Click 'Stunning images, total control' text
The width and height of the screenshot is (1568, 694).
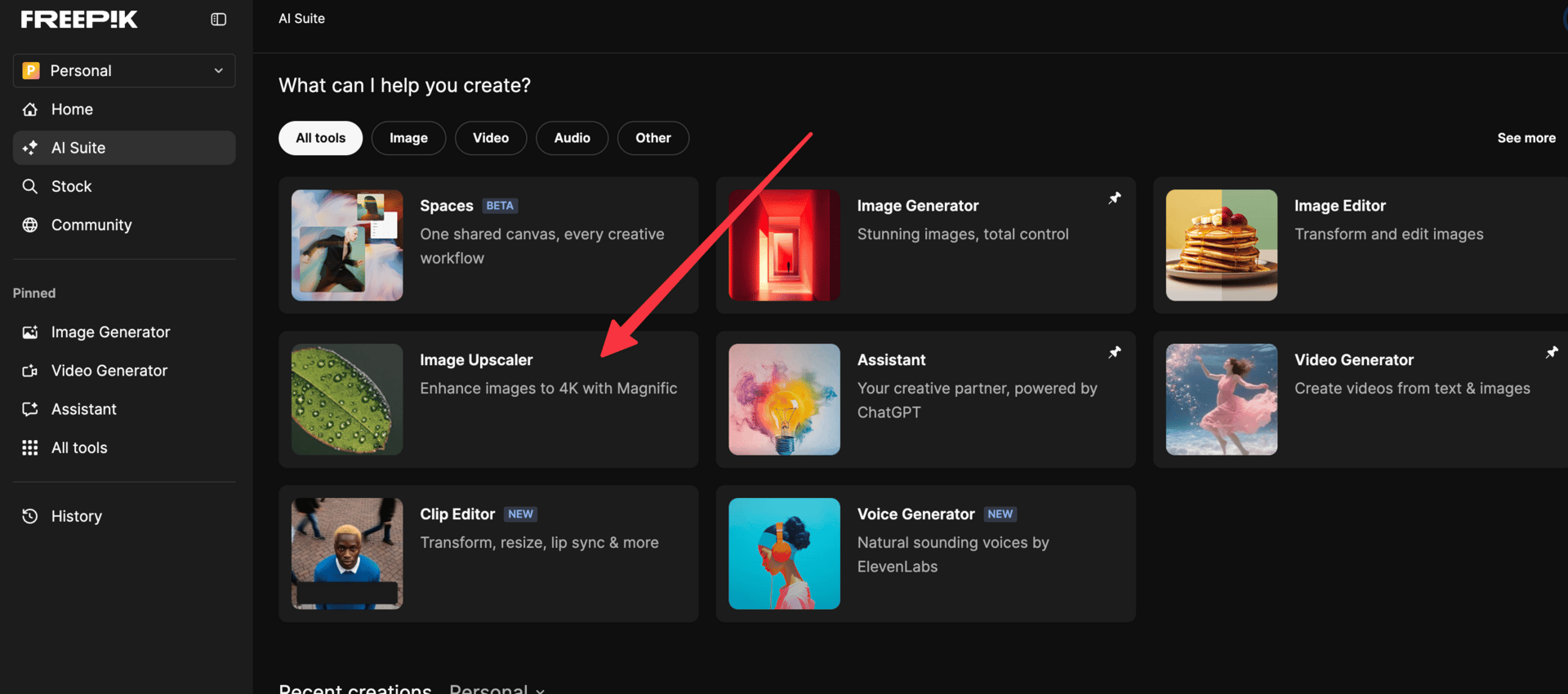[x=963, y=234]
